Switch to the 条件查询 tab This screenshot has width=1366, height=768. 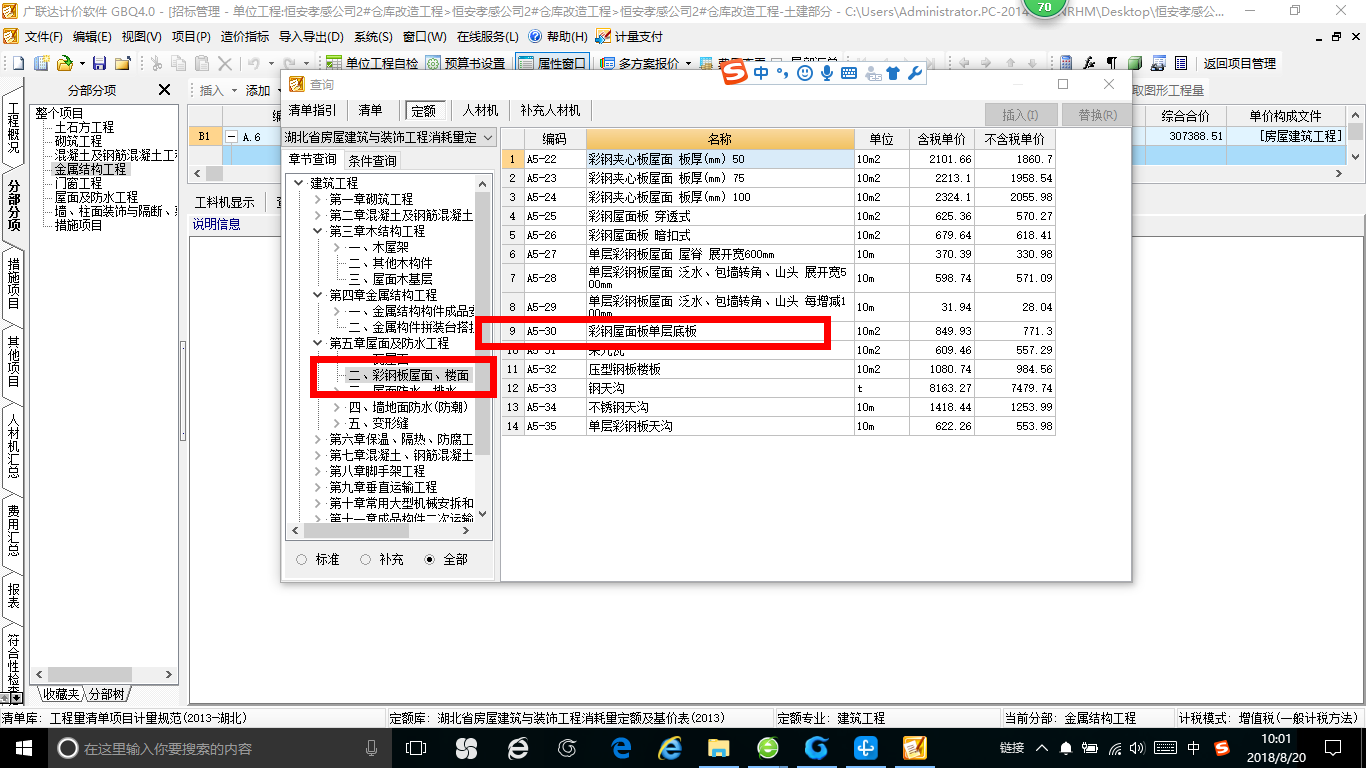point(372,160)
